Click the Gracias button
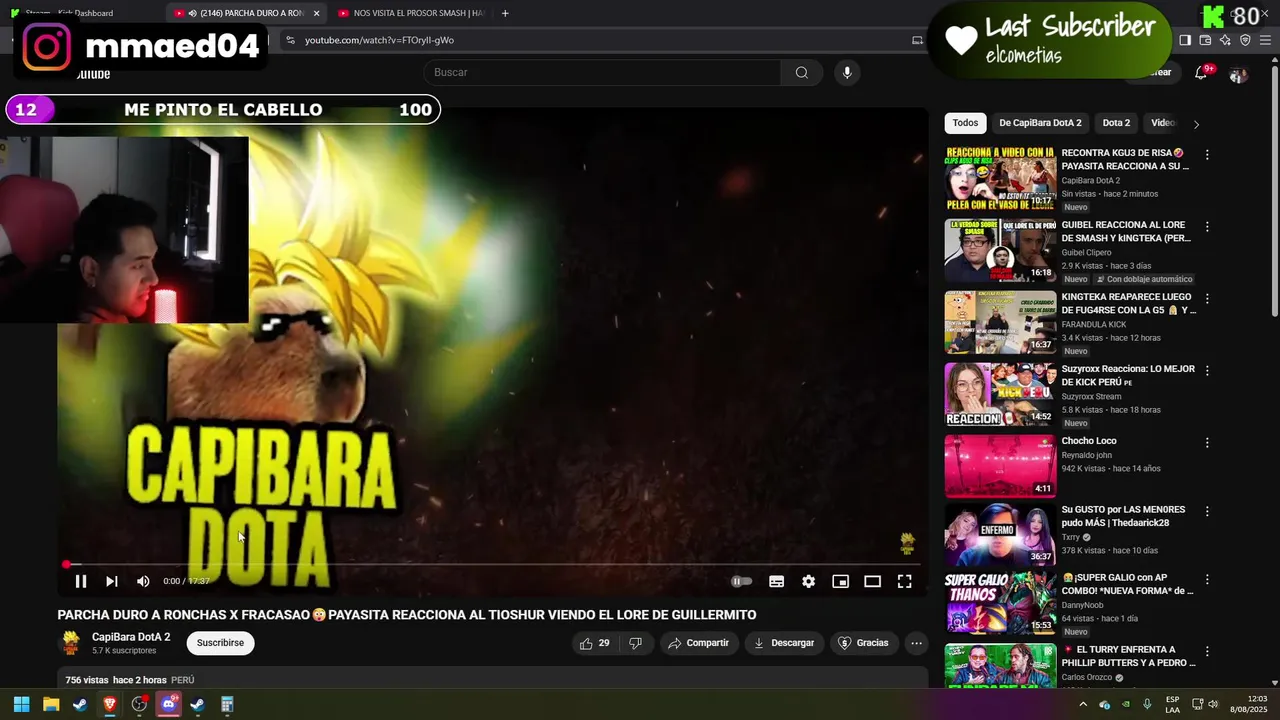Screen dimensions: 1280x720 (x=863, y=643)
